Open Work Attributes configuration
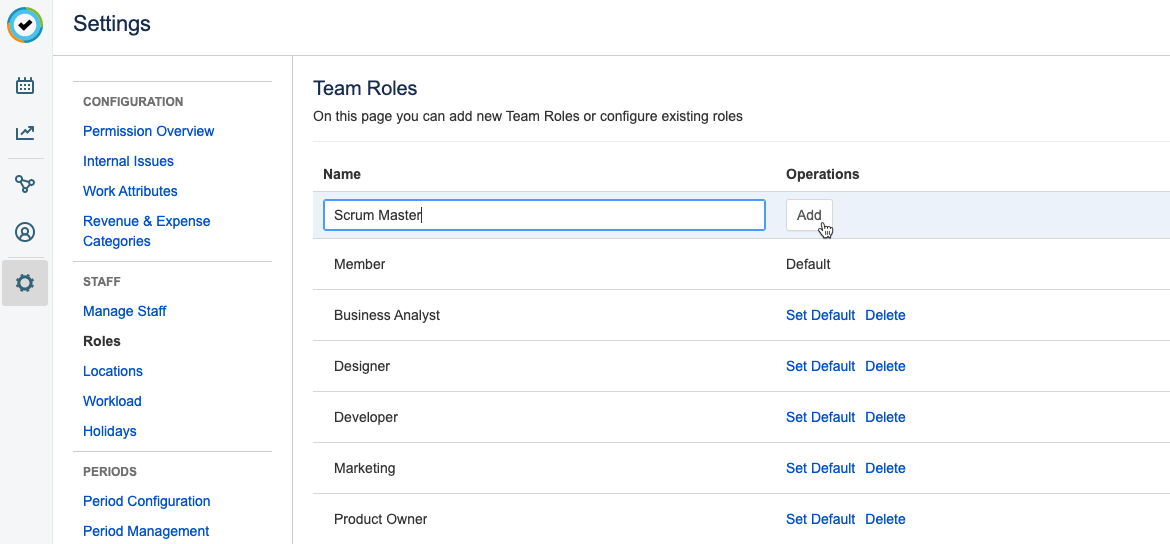The width and height of the screenshot is (1170, 544). 130,191
